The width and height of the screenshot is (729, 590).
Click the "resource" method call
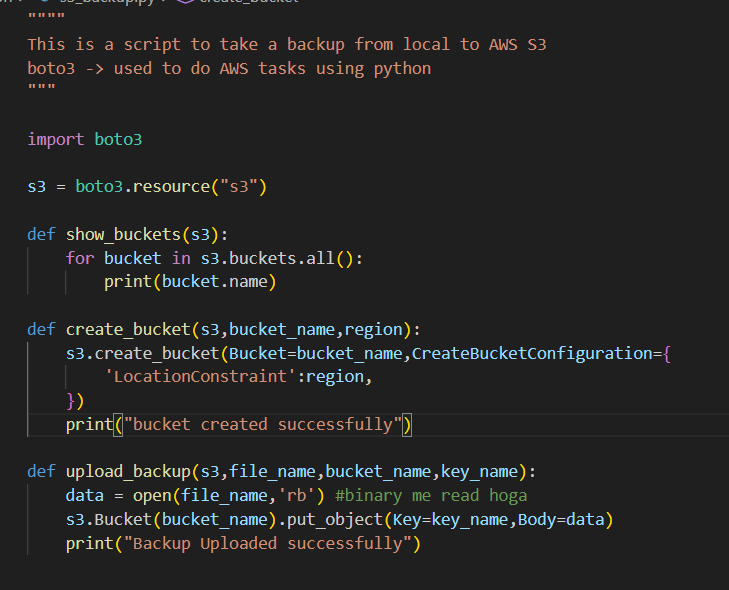tap(171, 187)
